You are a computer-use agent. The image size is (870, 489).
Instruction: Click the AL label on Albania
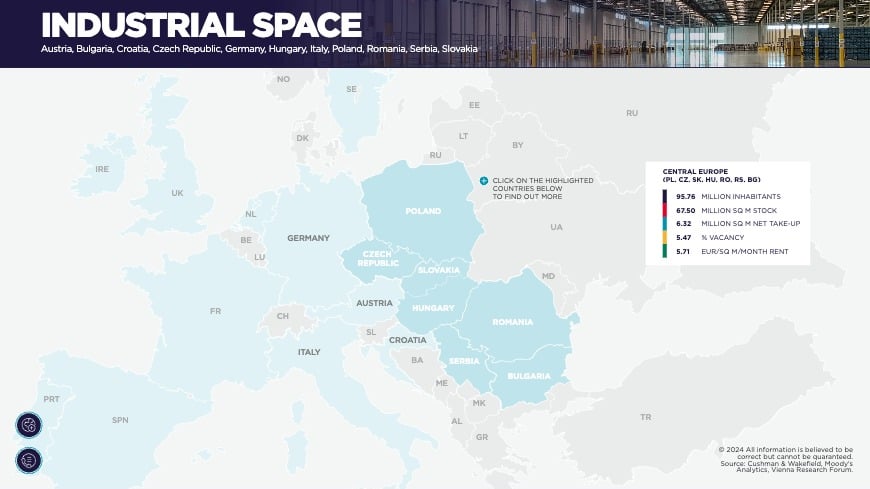(457, 421)
